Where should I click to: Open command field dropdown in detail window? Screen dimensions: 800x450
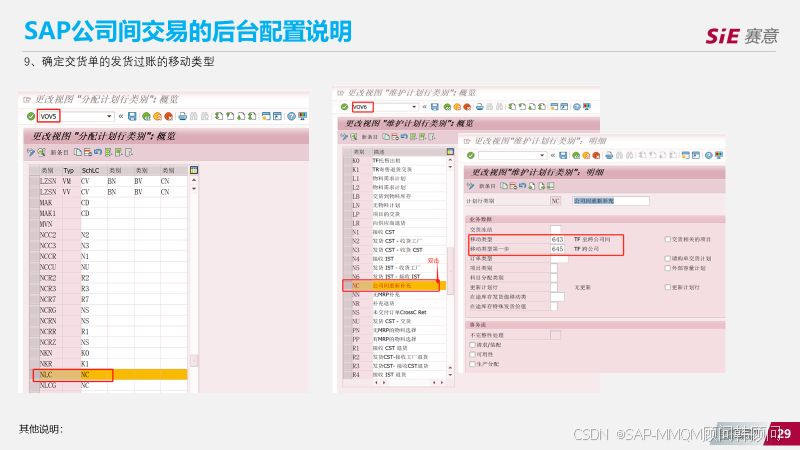pyautogui.click(x=542, y=155)
